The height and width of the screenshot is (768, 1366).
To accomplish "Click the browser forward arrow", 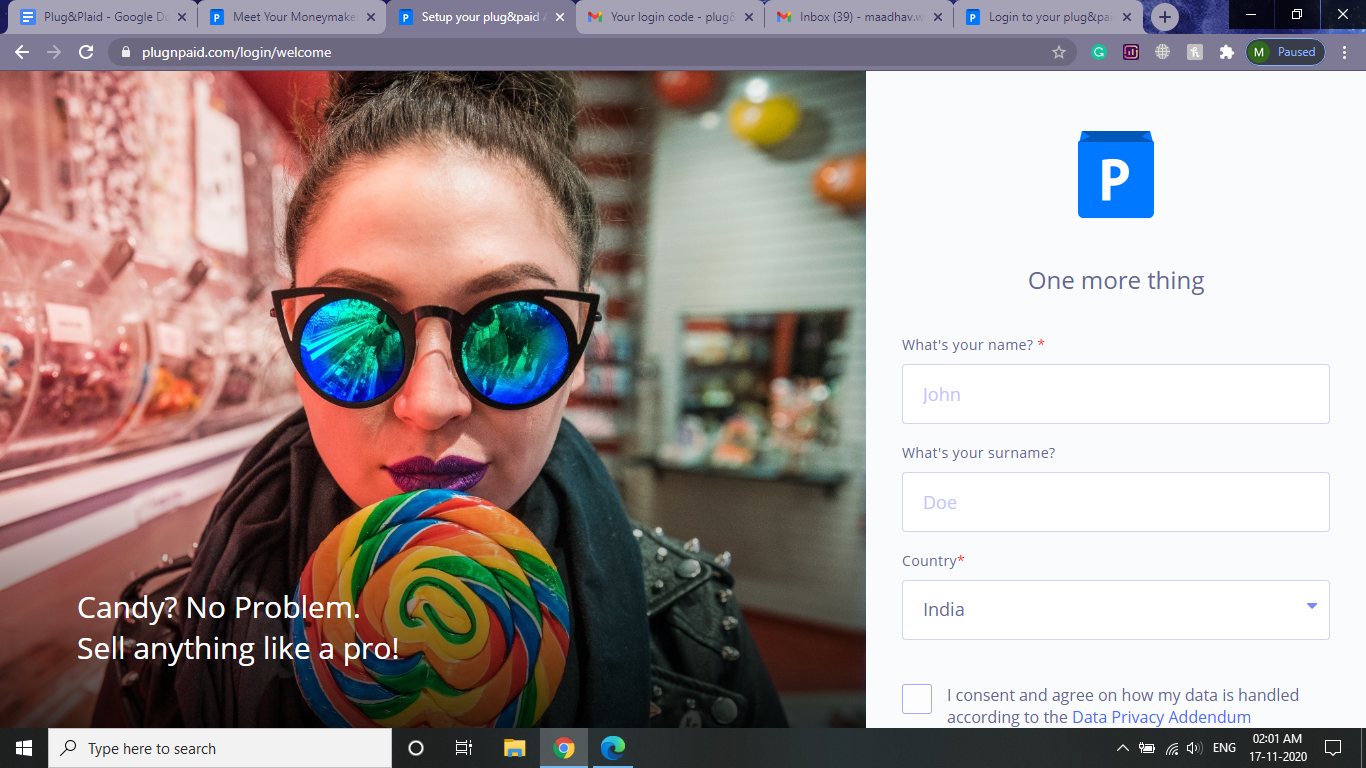I will click(54, 52).
